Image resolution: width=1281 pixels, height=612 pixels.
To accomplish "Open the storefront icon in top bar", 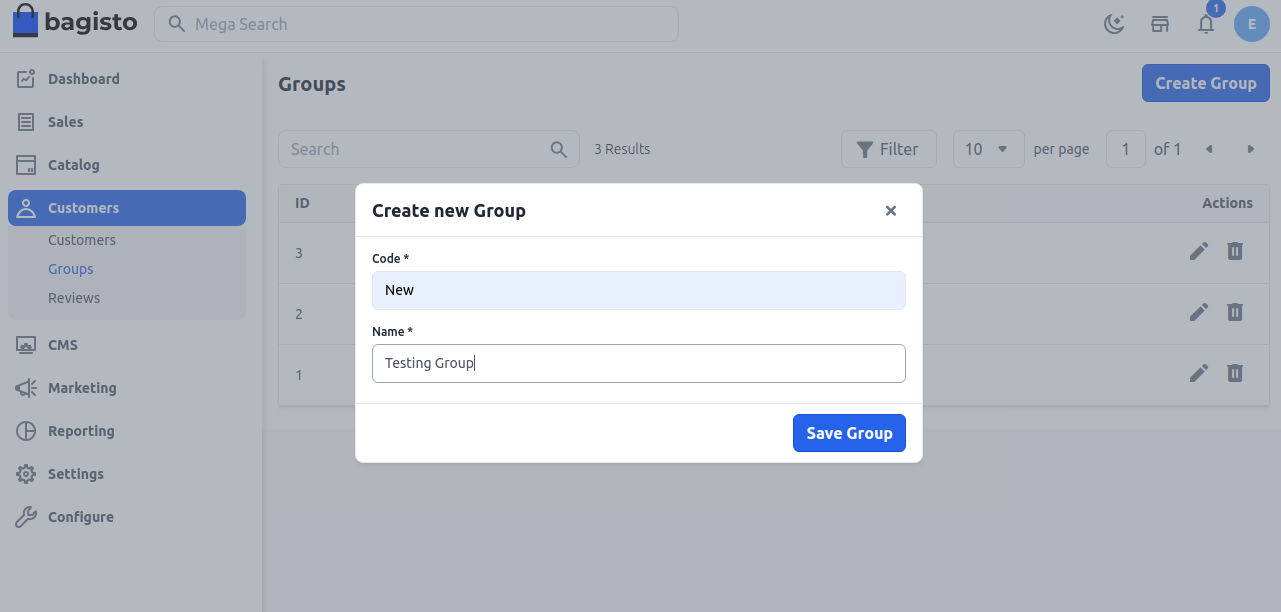I will click(x=1160, y=23).
